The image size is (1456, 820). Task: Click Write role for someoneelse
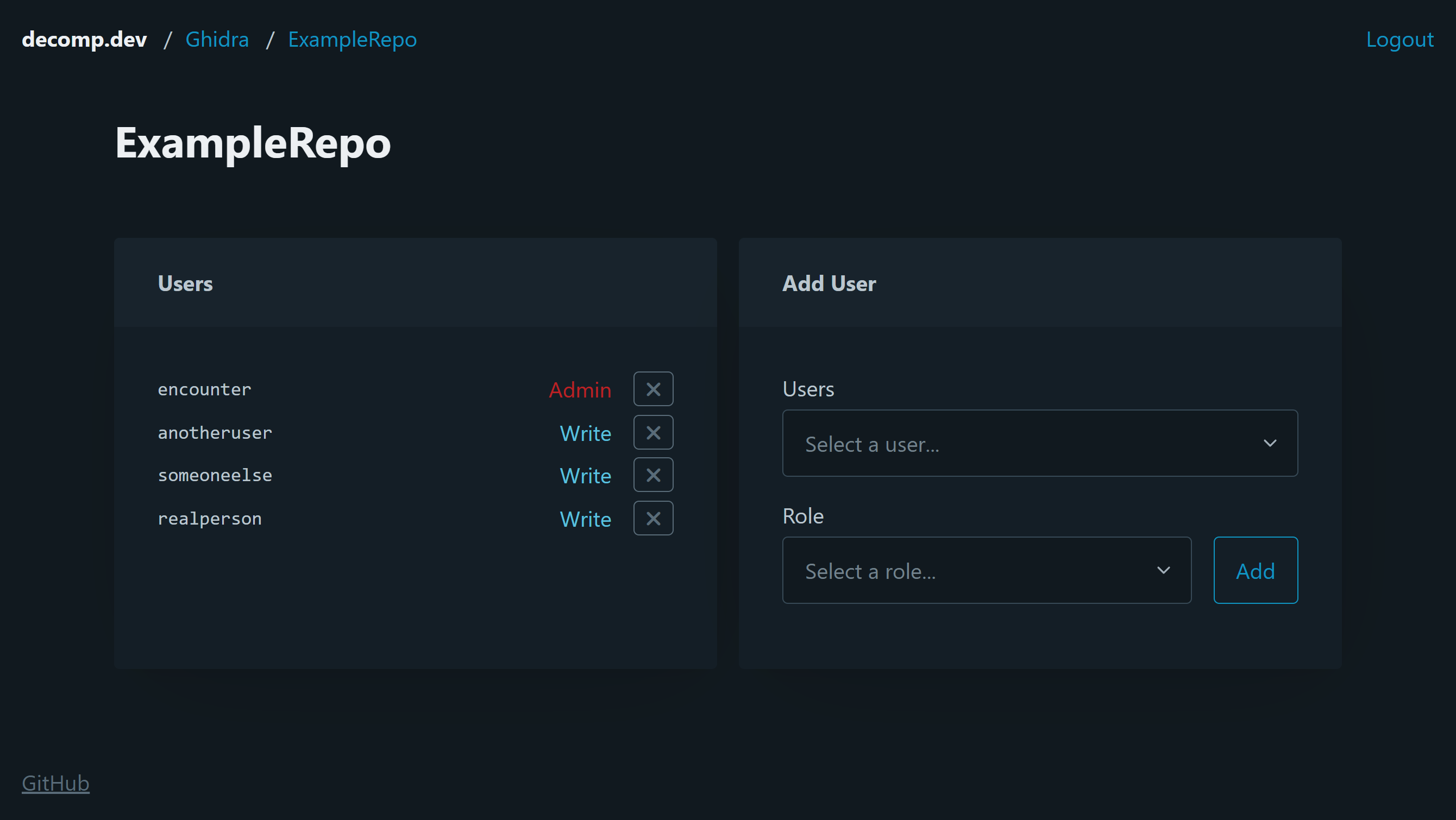pyautogui.click(x=585, y=476)
